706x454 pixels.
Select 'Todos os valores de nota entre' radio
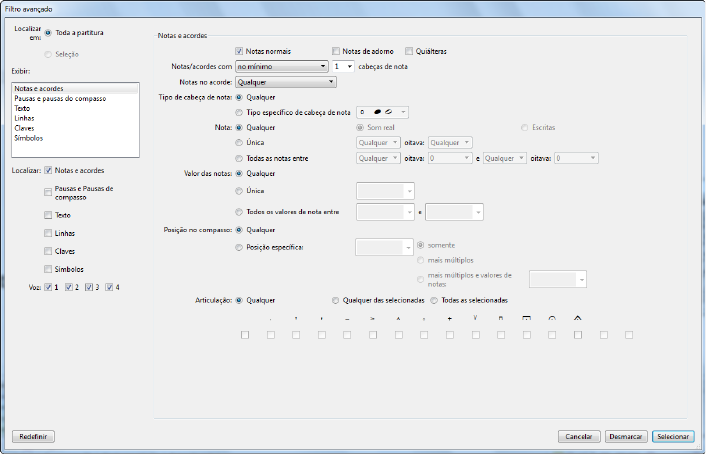click(239, 212)
